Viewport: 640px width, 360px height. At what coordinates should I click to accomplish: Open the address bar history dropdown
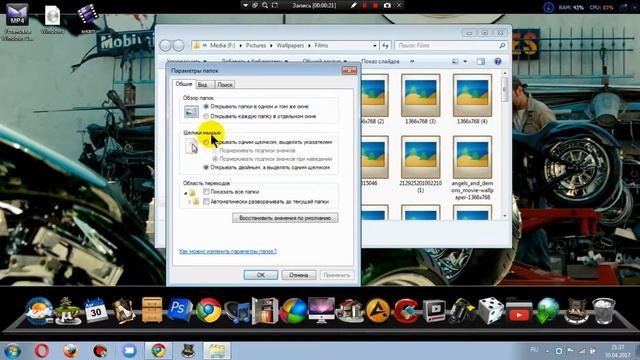click(375, 46)
